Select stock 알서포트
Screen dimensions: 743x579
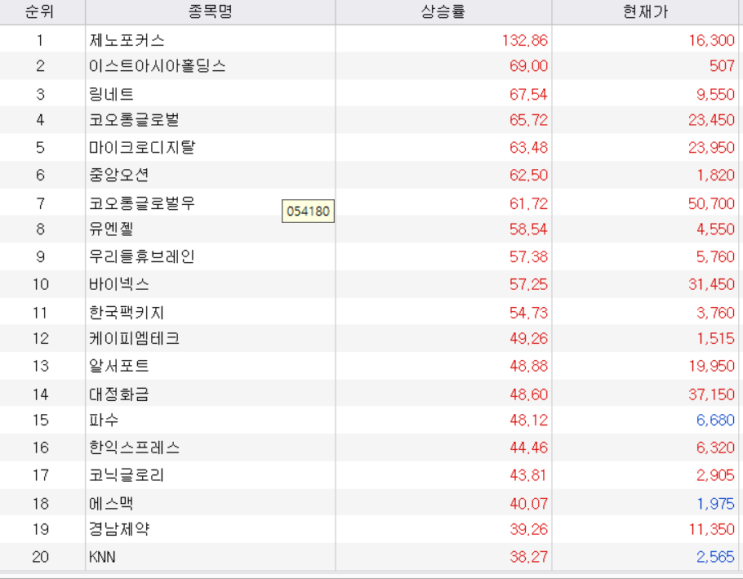[x=119, y=366]
